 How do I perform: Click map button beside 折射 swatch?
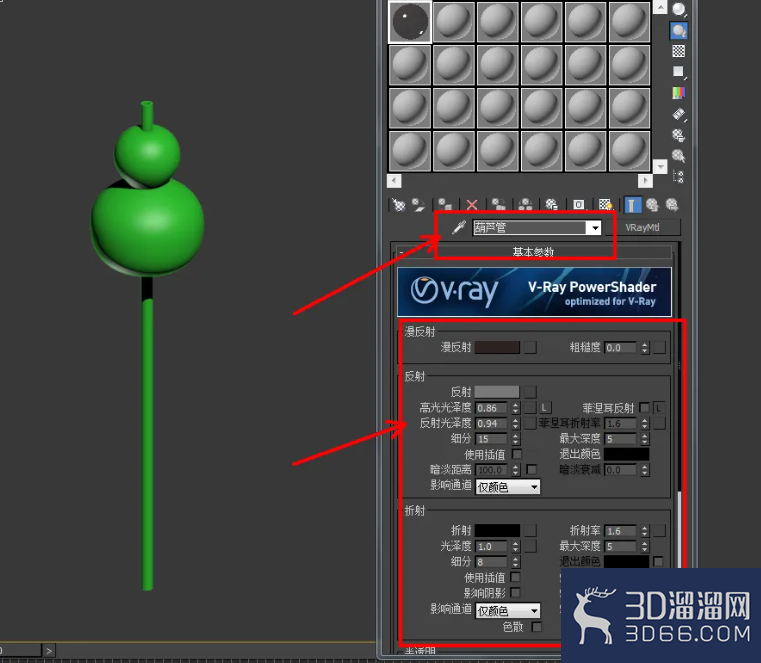tap(530, 530)
